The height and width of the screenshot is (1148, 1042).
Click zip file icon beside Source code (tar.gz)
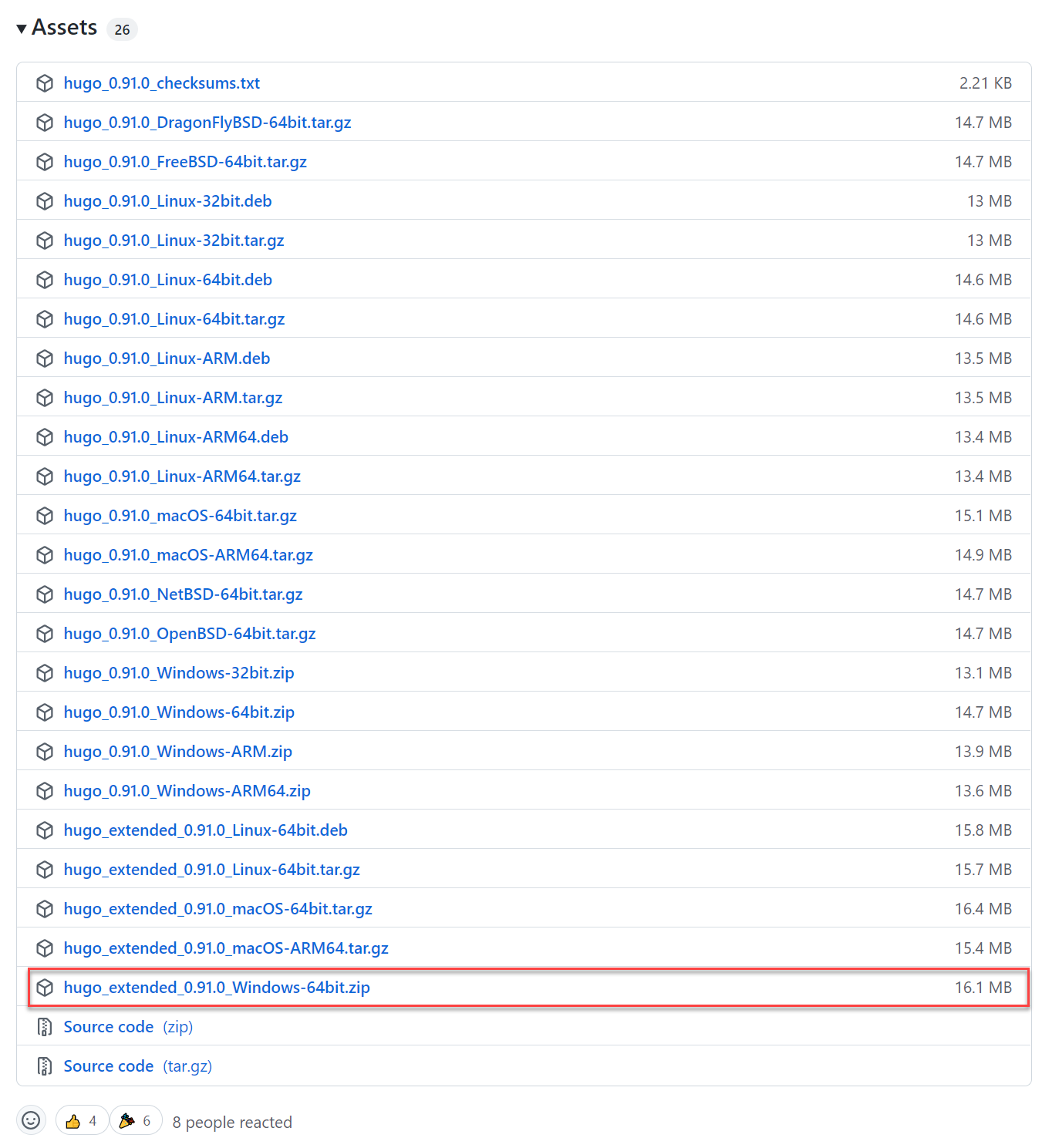pos(45,1066)
